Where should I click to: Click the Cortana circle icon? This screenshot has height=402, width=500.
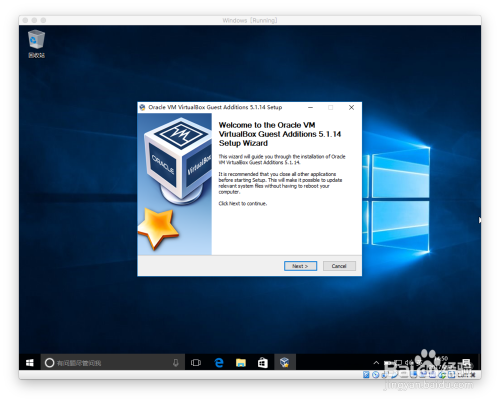click(49, 363)
